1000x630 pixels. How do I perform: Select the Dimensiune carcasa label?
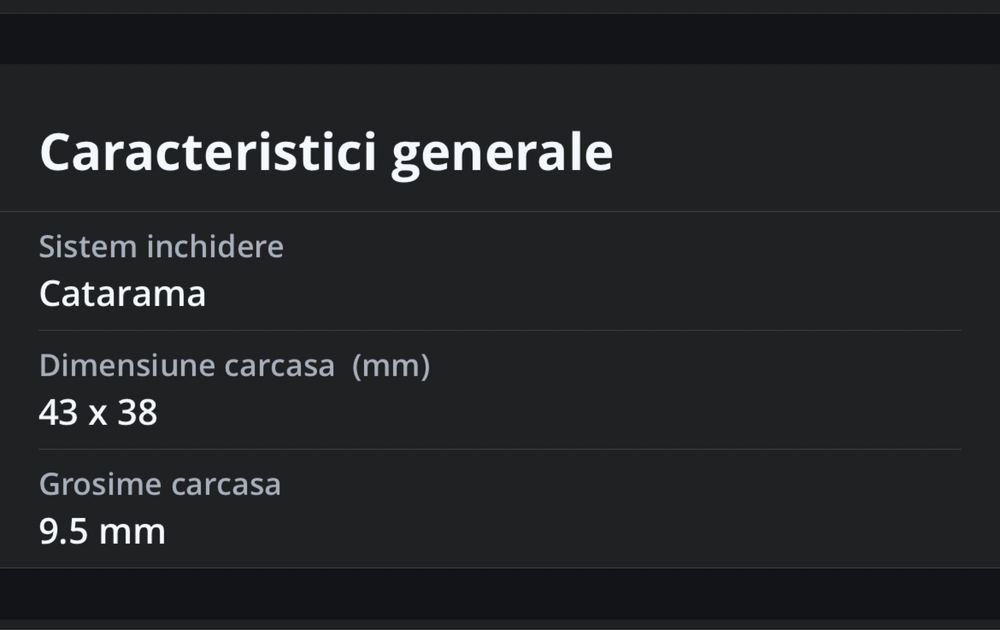[x=187, y=366]
